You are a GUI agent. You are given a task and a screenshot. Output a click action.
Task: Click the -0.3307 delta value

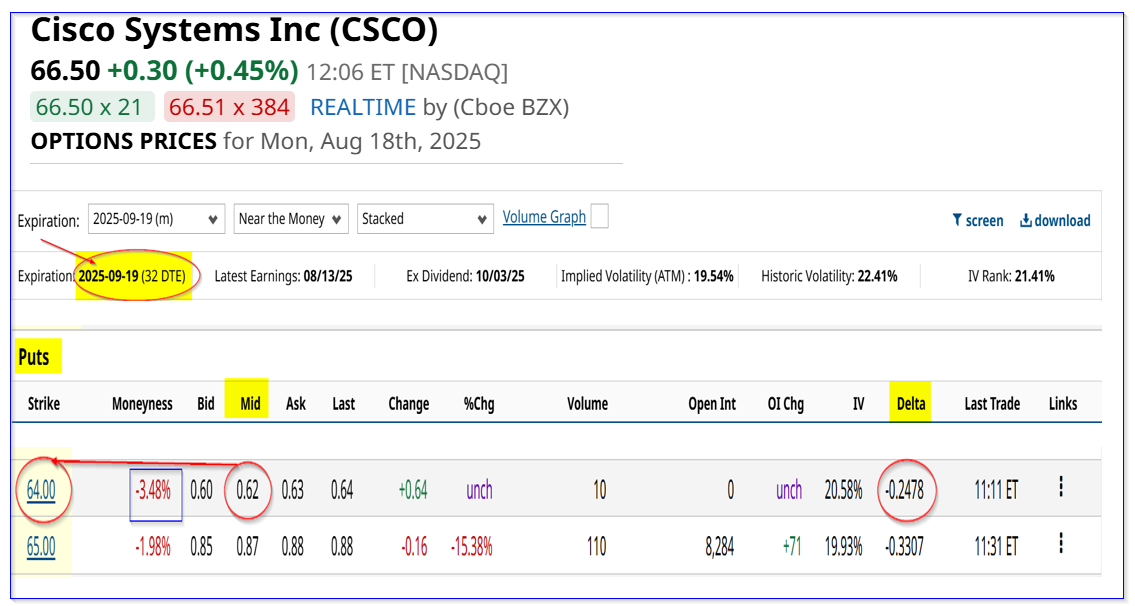click(905, 547)
